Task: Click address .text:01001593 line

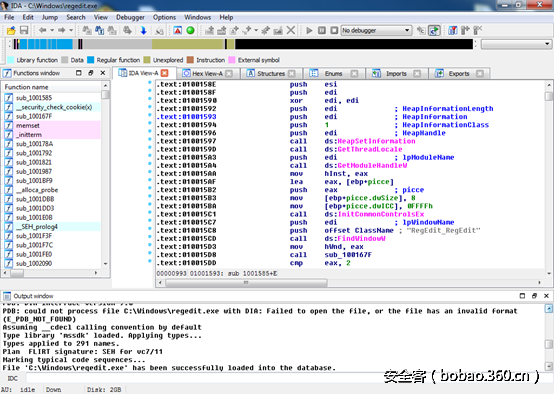Action: [x=187, y=117]
